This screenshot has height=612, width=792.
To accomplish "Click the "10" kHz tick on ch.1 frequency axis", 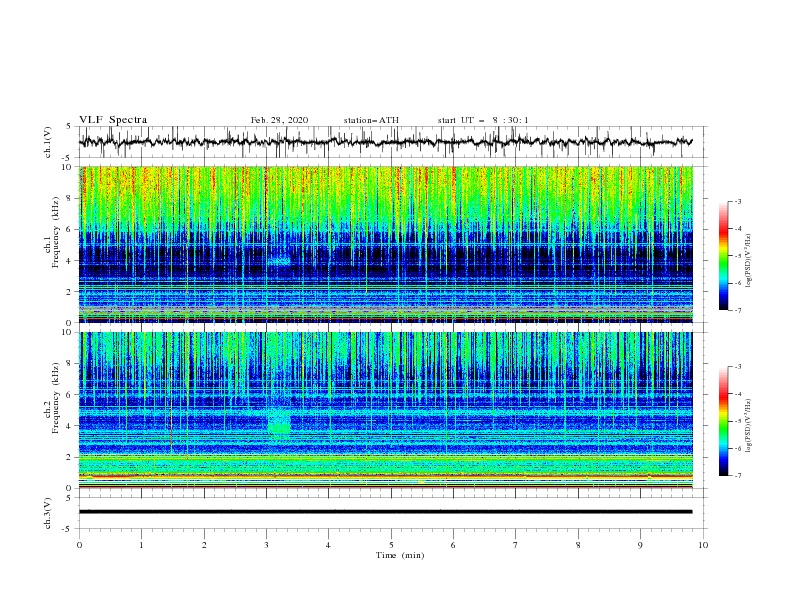I will tap(68, 167).
